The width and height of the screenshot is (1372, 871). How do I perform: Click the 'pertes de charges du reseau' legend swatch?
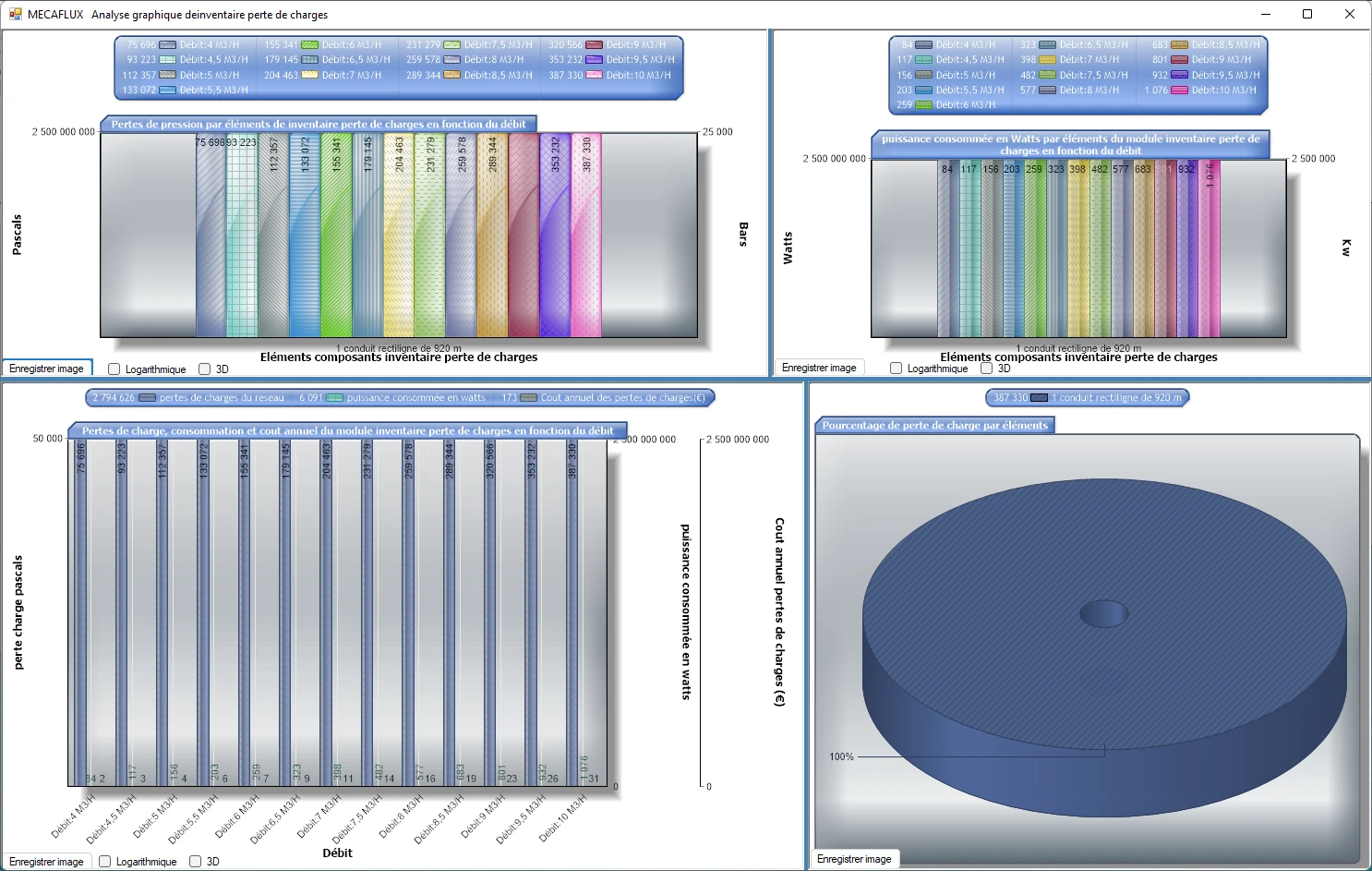148,398
